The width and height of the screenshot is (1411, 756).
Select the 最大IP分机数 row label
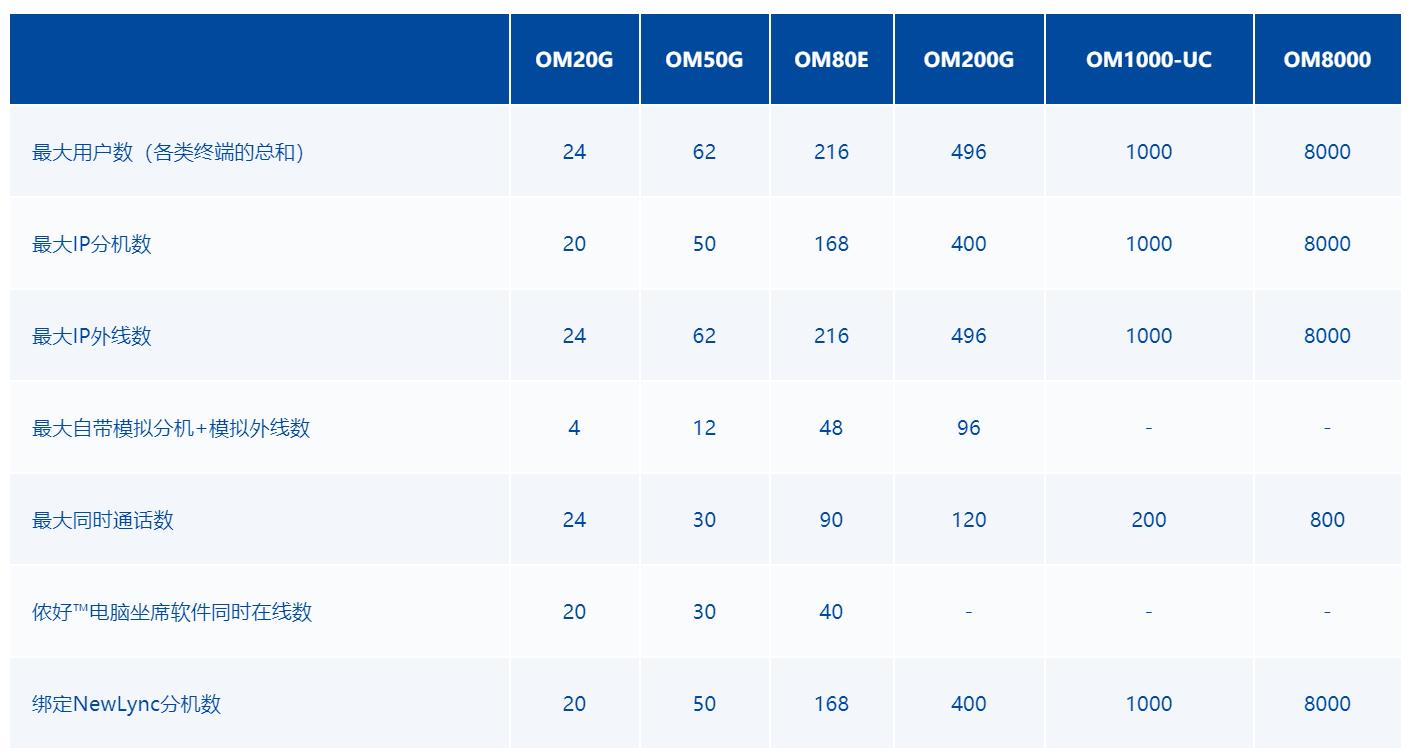(92, 244)
